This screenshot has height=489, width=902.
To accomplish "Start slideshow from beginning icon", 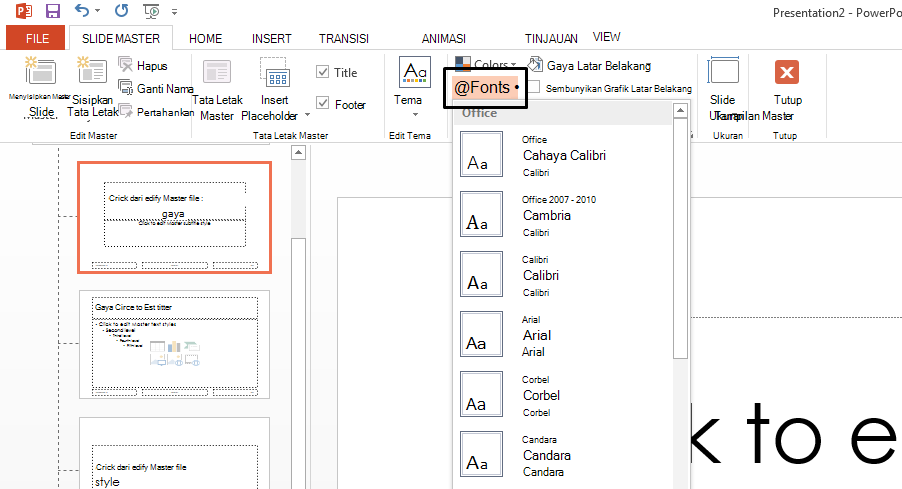I will click(151, 11).
